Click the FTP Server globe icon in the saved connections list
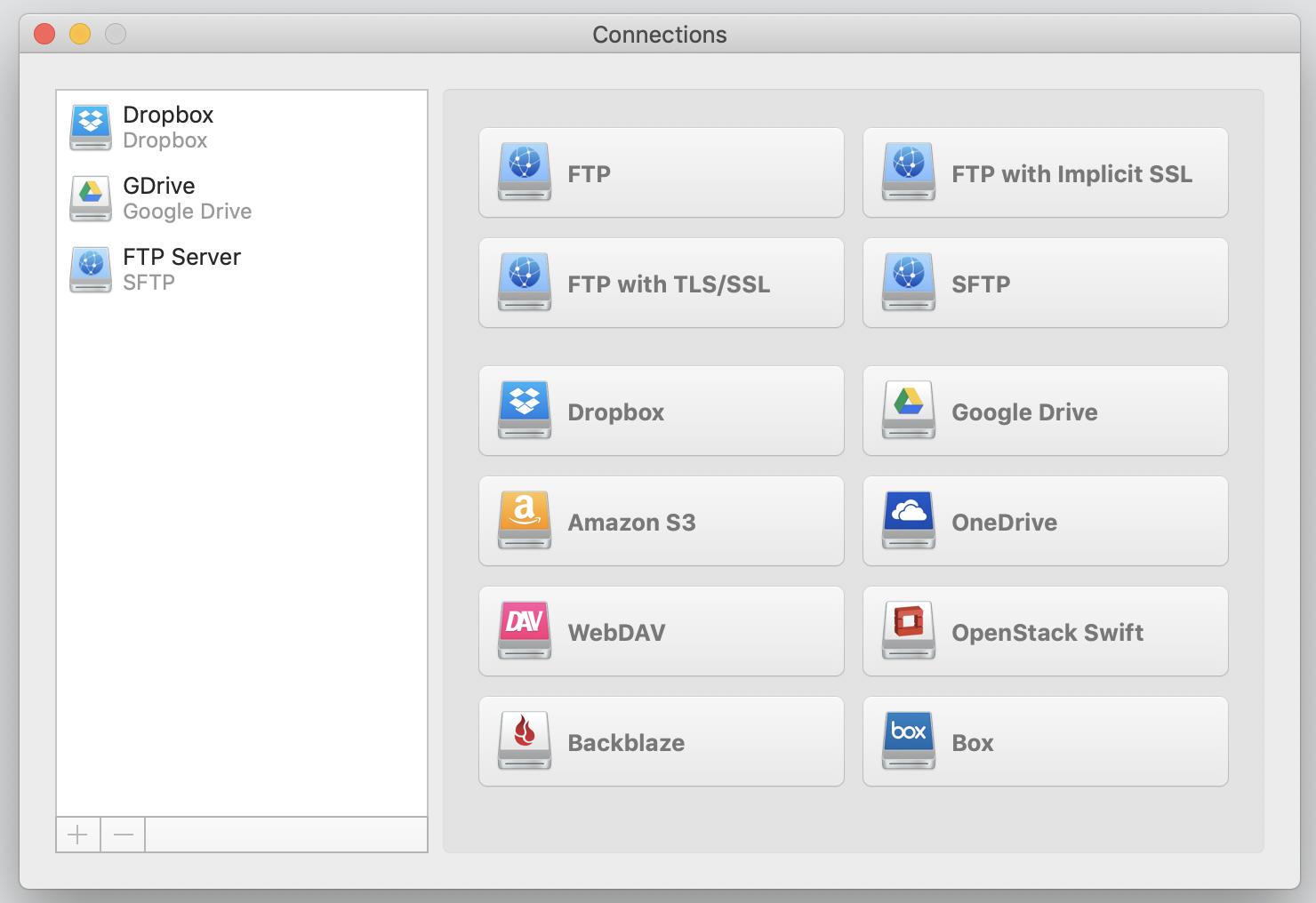Viewport: 1316px width, 903px height. click(91, 270)
